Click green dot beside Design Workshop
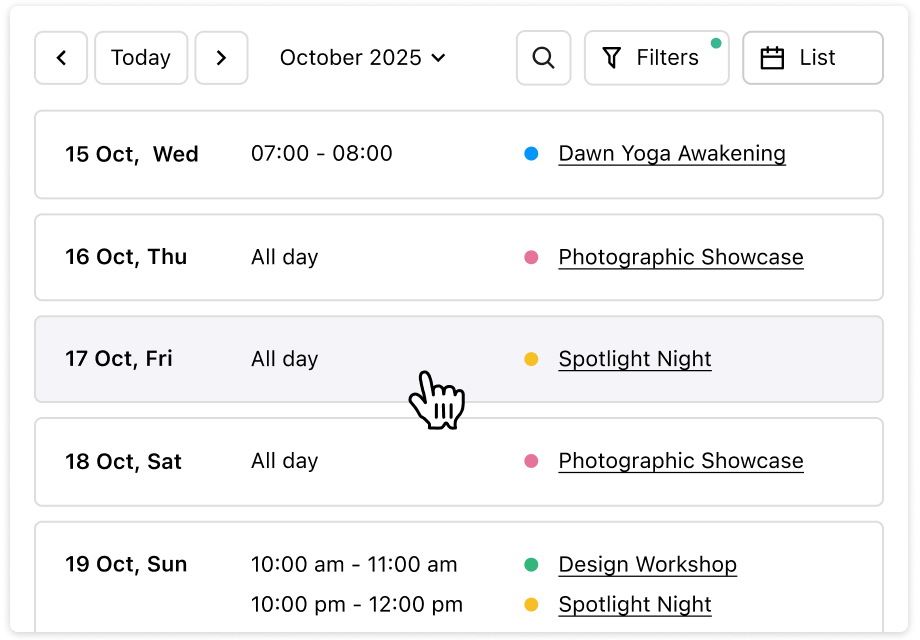The height and width of the screenshot is (640, 920). tap(531, 565)
